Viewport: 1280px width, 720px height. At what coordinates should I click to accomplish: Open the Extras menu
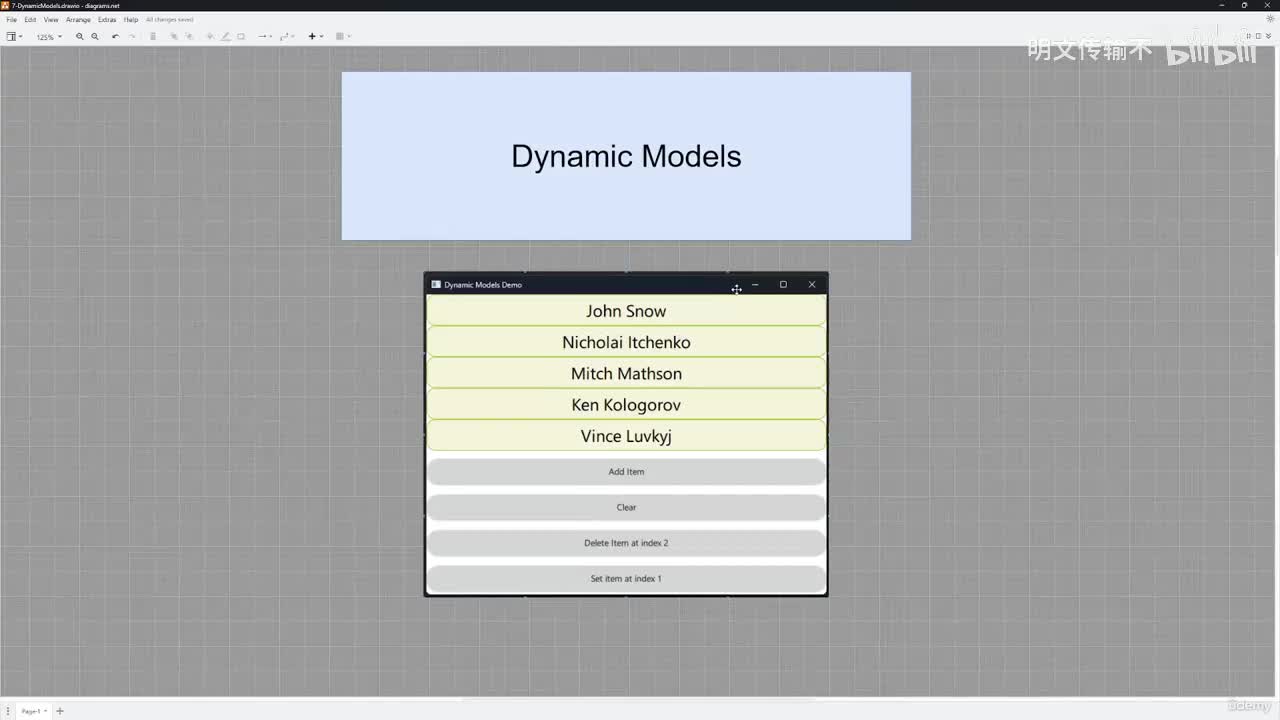click(x=107, y=20)
